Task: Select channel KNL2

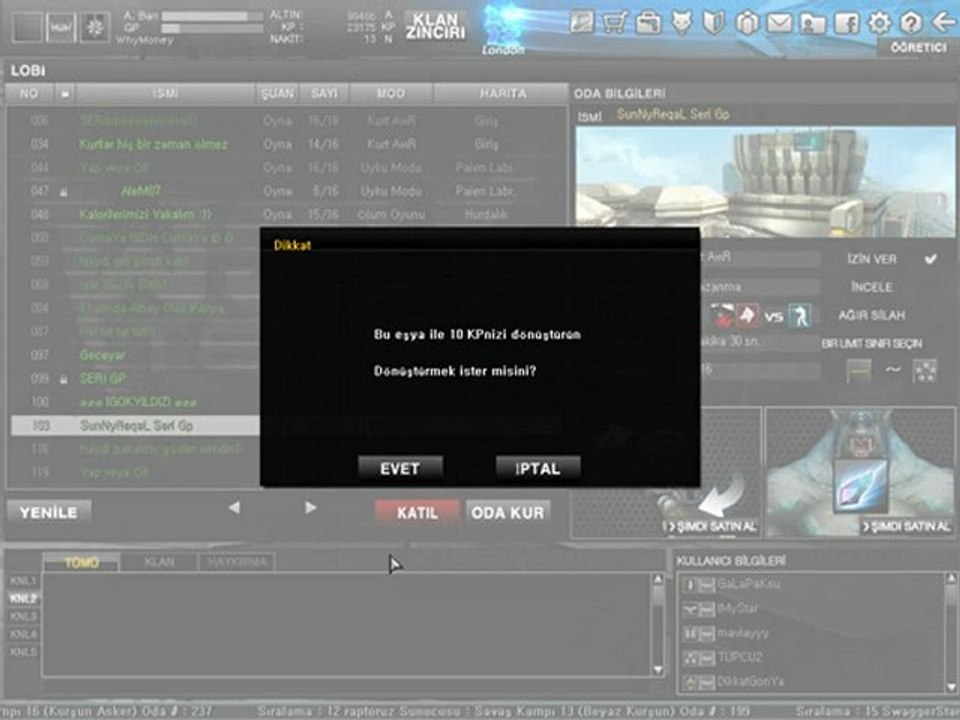Action: pos(23,599)
